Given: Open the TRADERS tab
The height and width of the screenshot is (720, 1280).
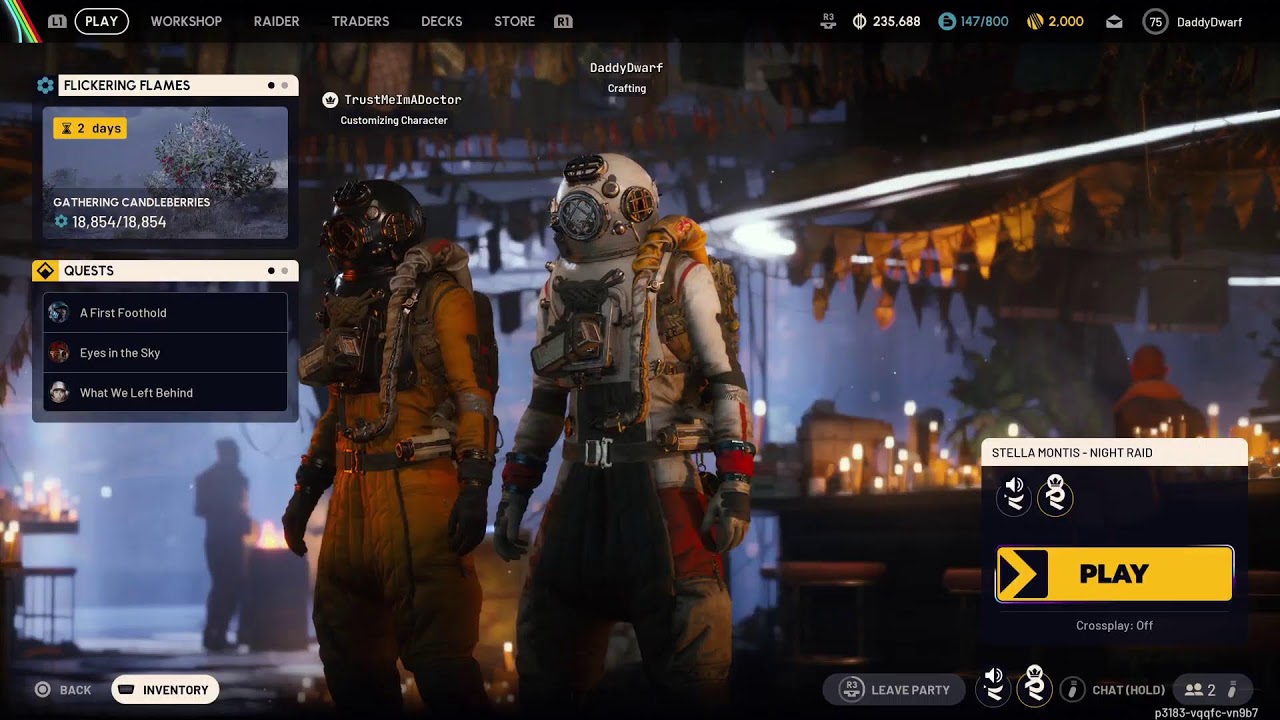Looking at the screenshot, I should pyautogui.click(x=360, y=21).
